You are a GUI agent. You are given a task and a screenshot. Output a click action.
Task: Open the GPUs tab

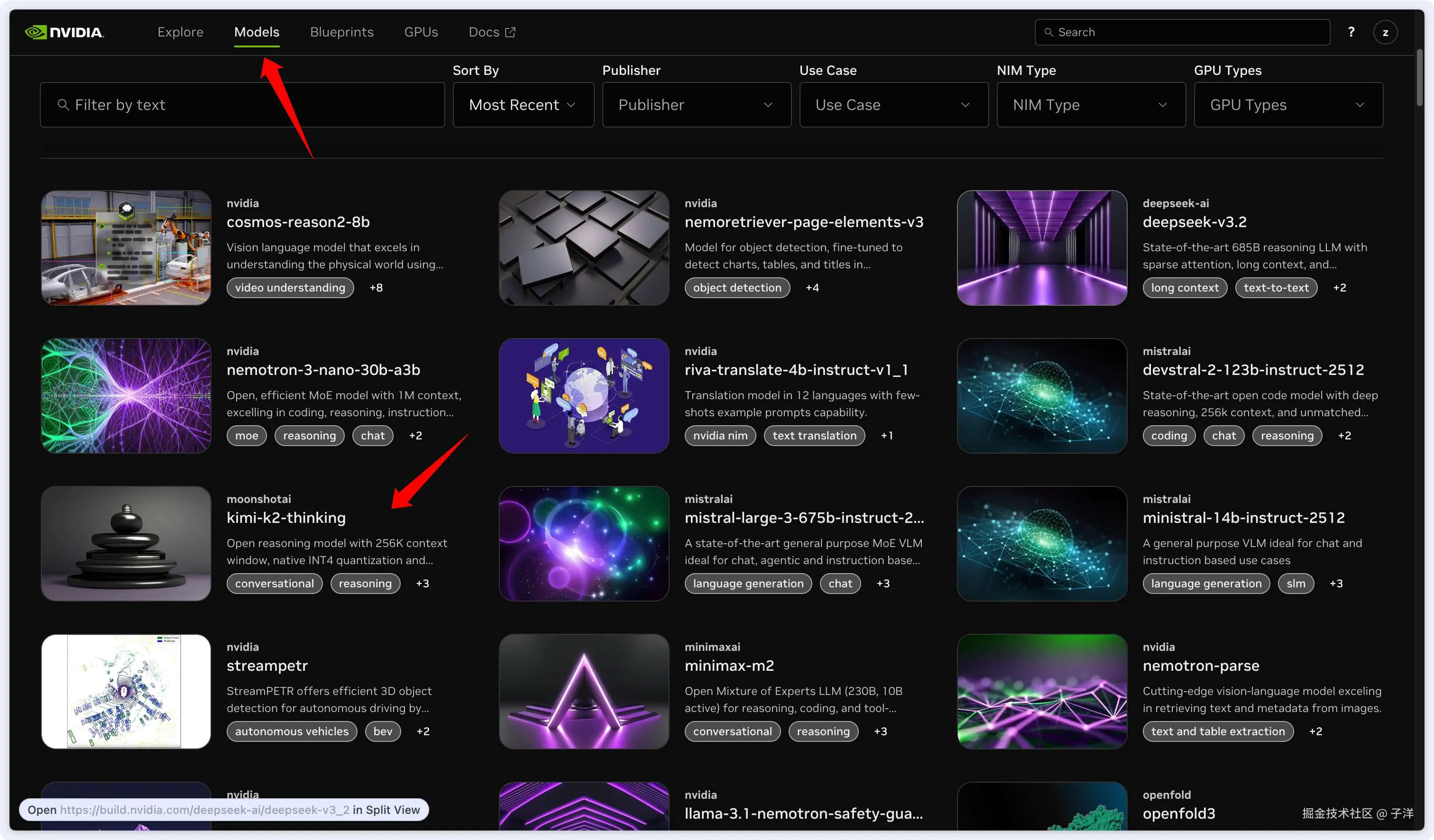[421, 32]
